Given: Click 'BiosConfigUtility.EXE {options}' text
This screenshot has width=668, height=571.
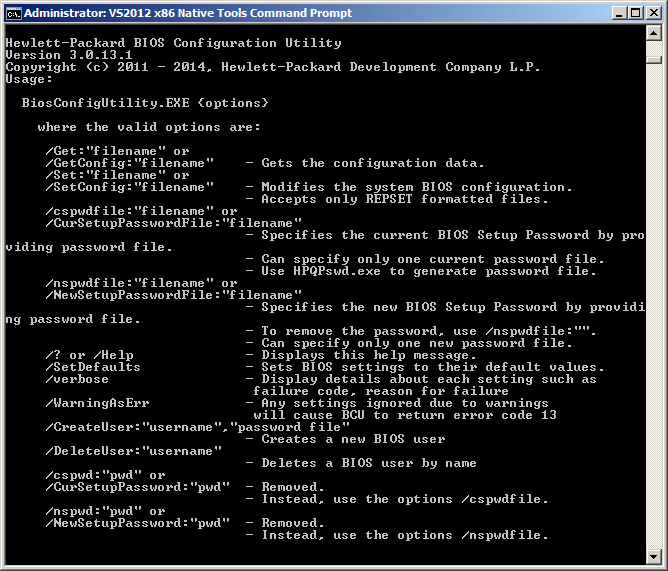Looking at the screenshot, I should pyautogui.click(x=145, y=103).
